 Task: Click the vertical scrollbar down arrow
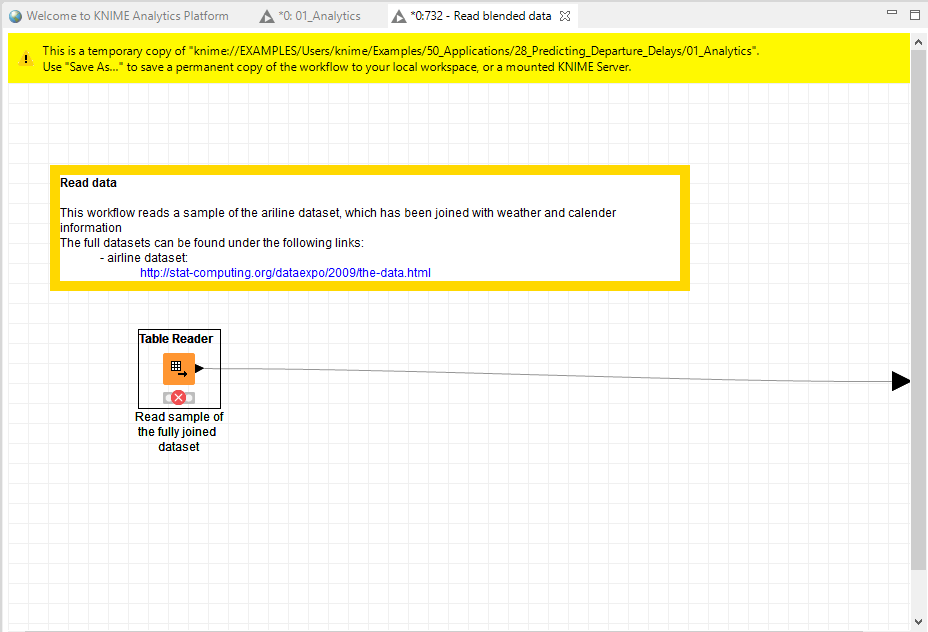coord(919,622)
